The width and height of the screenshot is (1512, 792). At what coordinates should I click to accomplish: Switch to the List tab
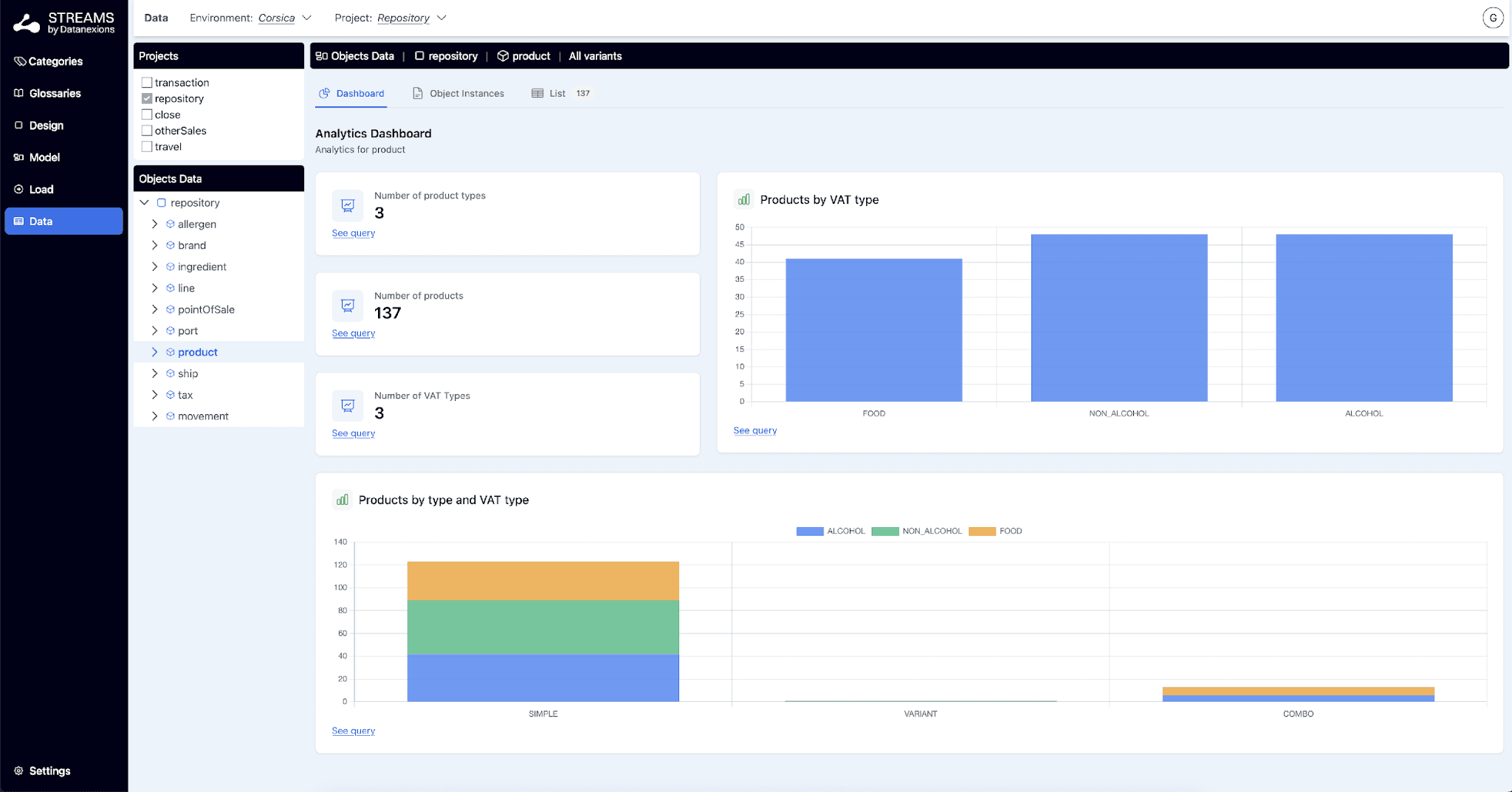click(x=561, y=93)
